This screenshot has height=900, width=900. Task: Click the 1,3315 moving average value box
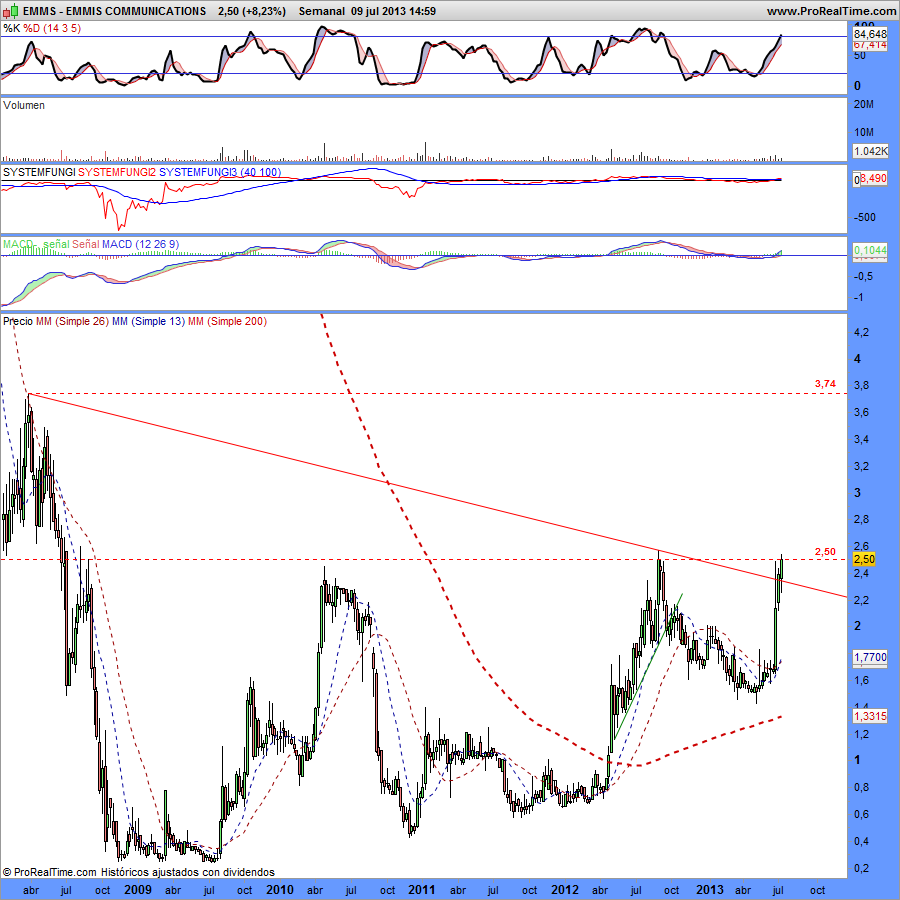point(870,716)
